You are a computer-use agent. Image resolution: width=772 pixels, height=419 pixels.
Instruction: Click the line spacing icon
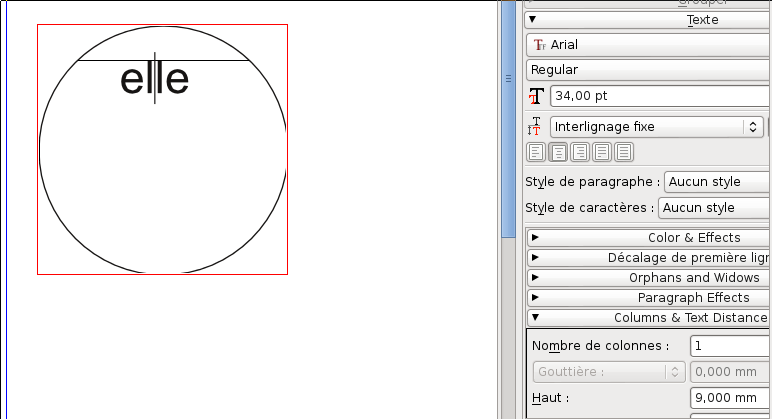536,127
